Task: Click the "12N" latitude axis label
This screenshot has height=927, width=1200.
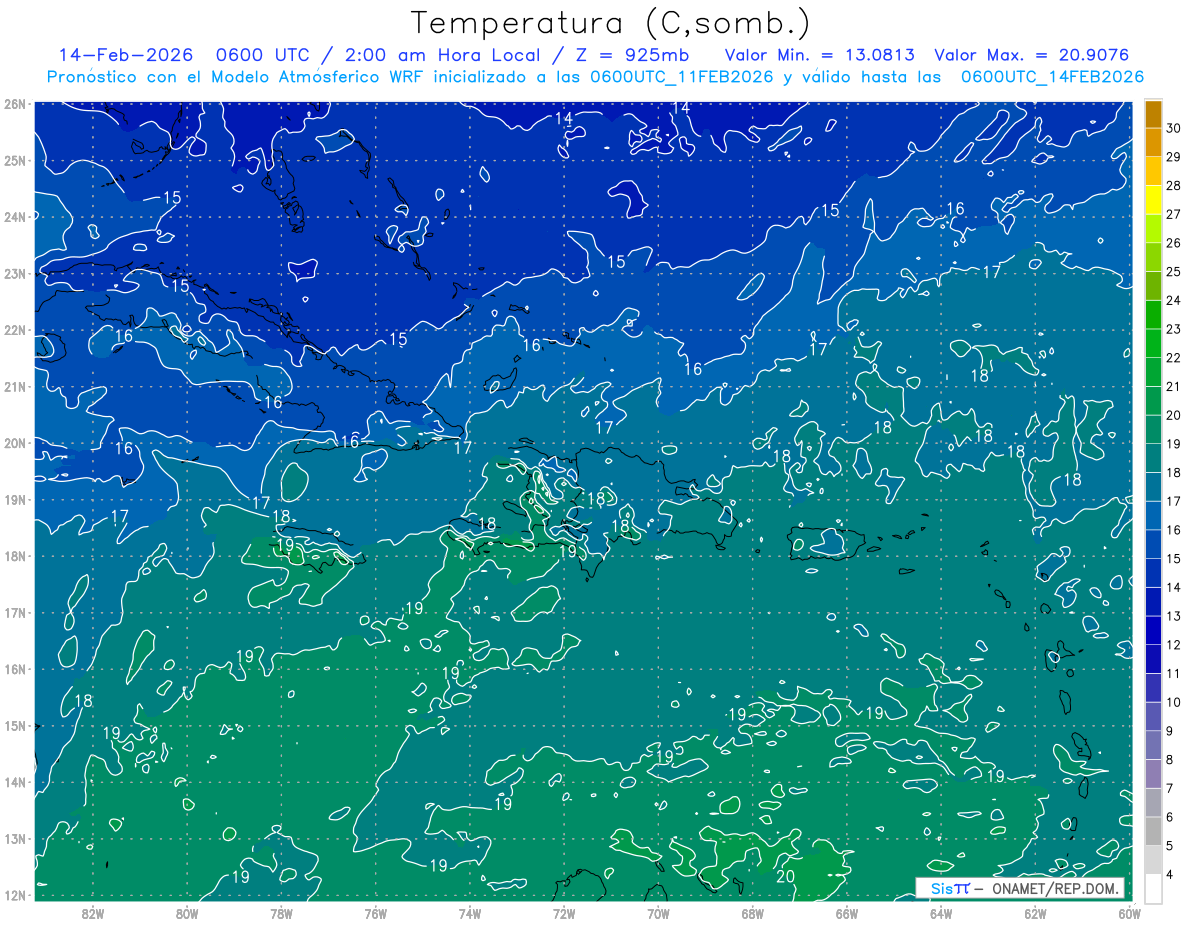Action: pyautogui.click(x=14, y=895)
